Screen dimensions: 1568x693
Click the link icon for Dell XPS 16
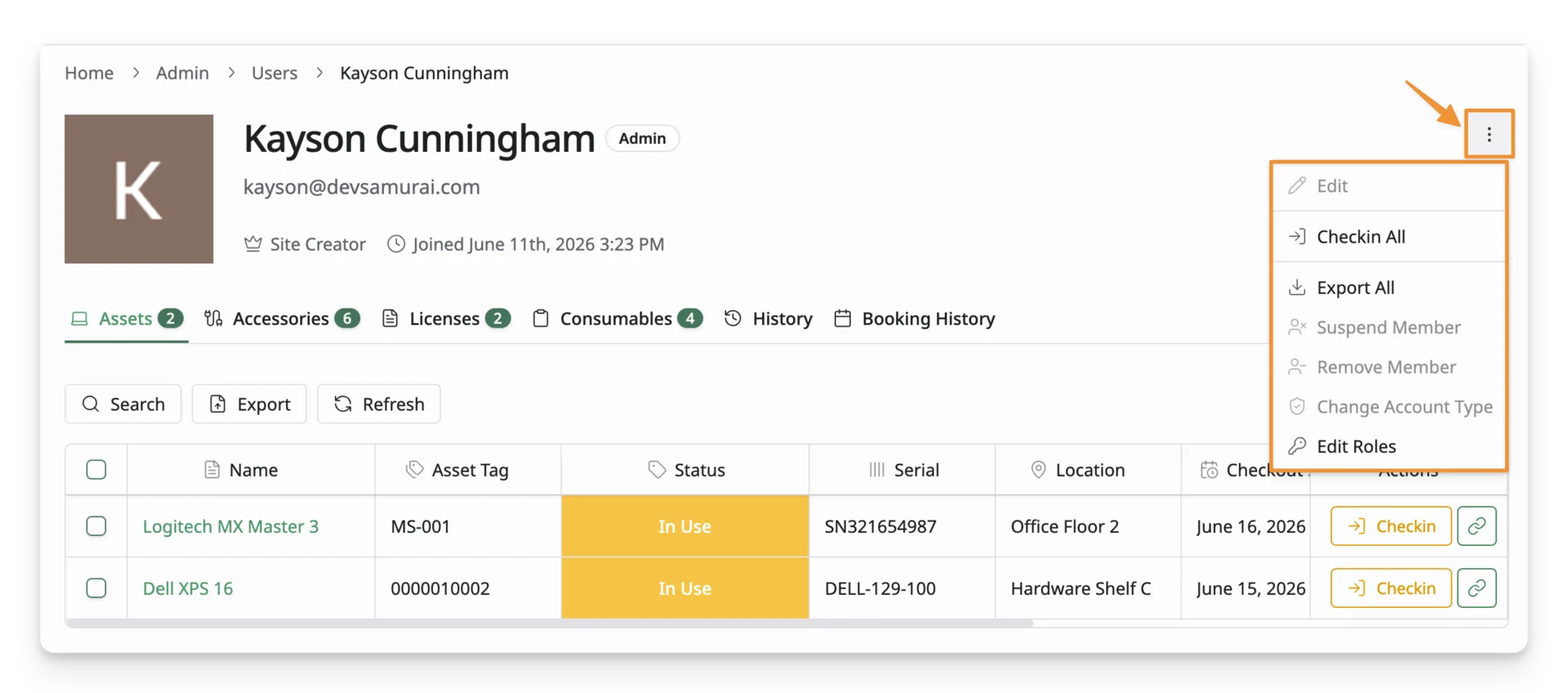[1477, 588]
